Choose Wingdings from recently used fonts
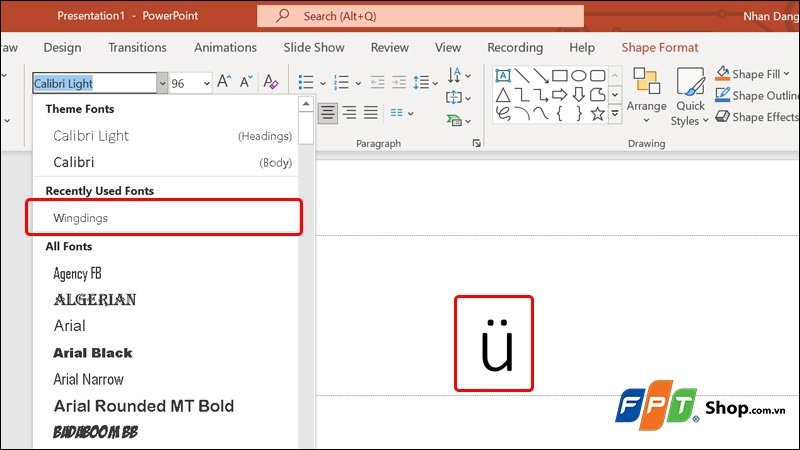Image resolution: width=800 pixels, height=450 pixels. pyautogui.click(x=164, y=218)
